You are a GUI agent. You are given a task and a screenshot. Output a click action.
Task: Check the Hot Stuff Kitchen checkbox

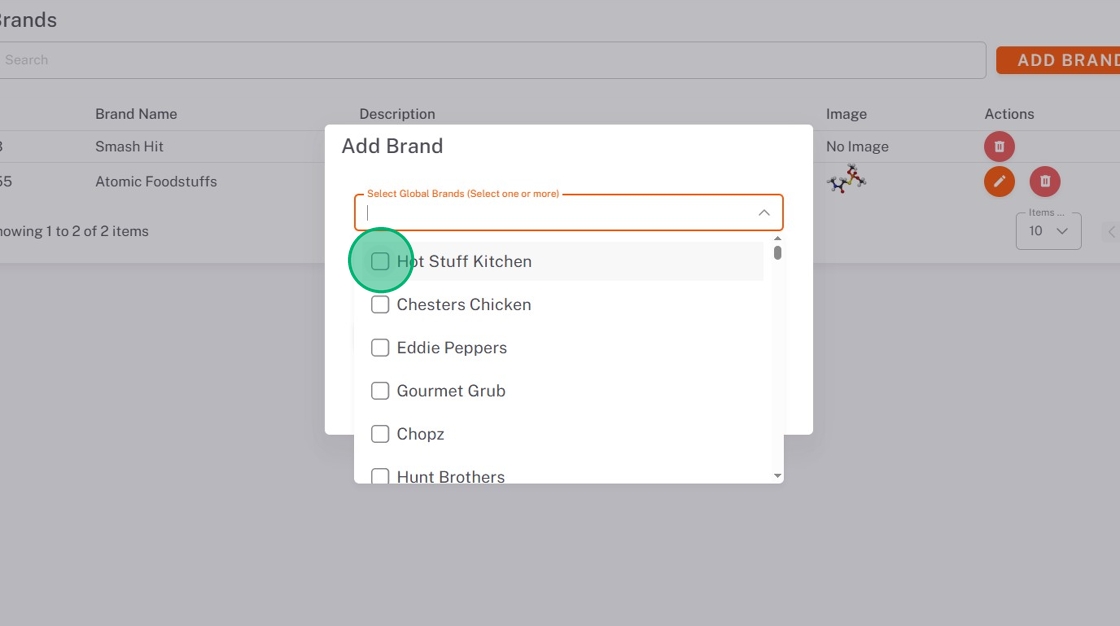point(380,261)
